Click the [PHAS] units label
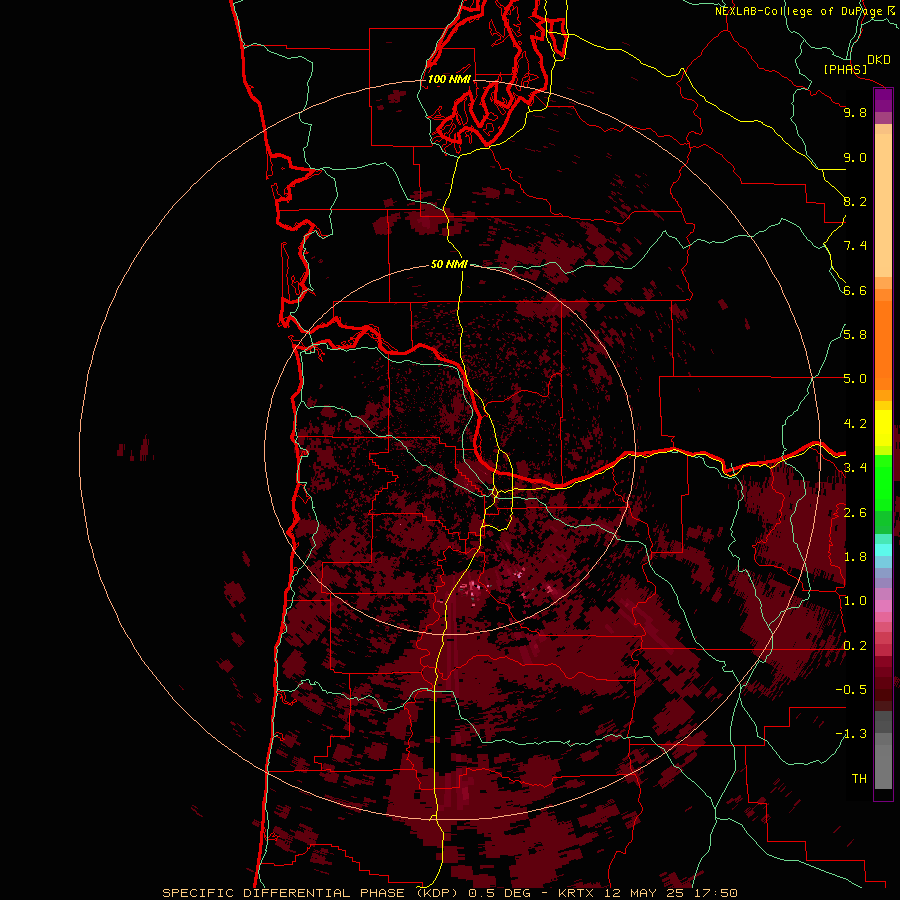 point(845,69)
